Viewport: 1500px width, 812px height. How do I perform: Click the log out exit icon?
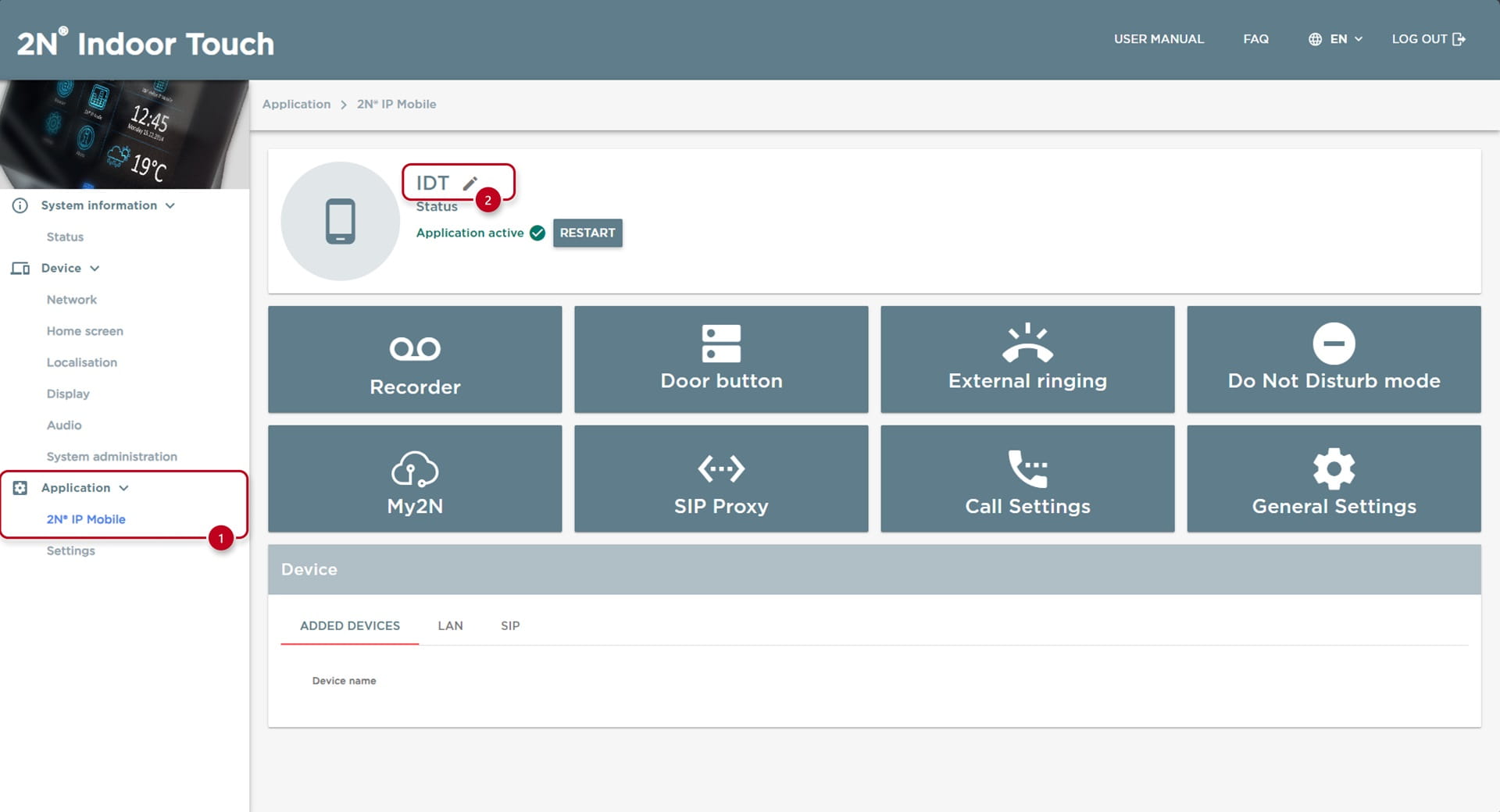coord(1459,39)
